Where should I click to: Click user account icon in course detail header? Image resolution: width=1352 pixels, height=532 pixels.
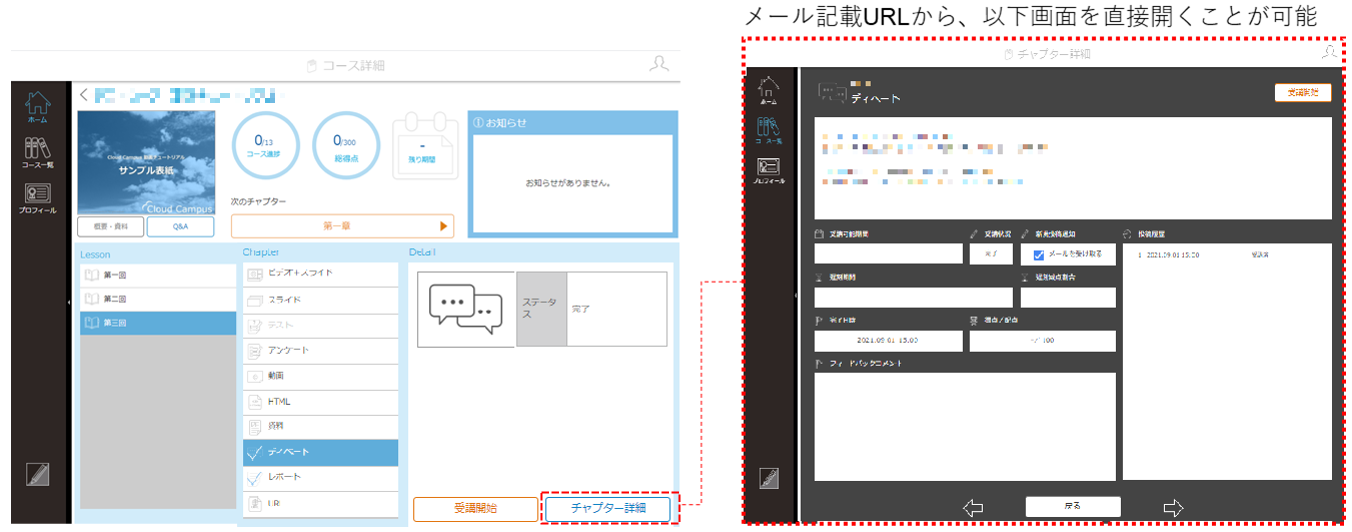pyautogui.click(x=659, y=64)
